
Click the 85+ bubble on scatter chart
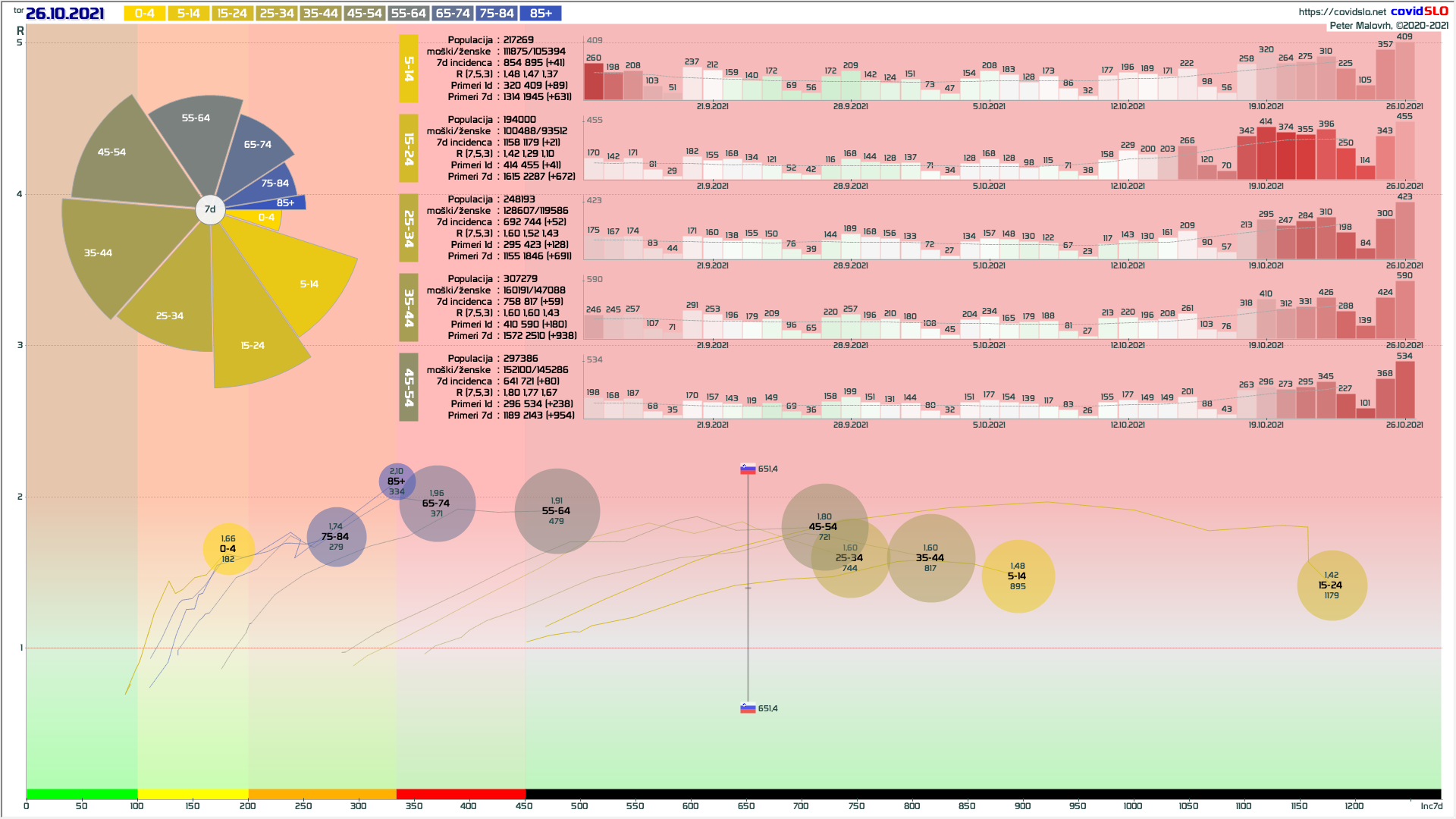(x=397, y=481)
